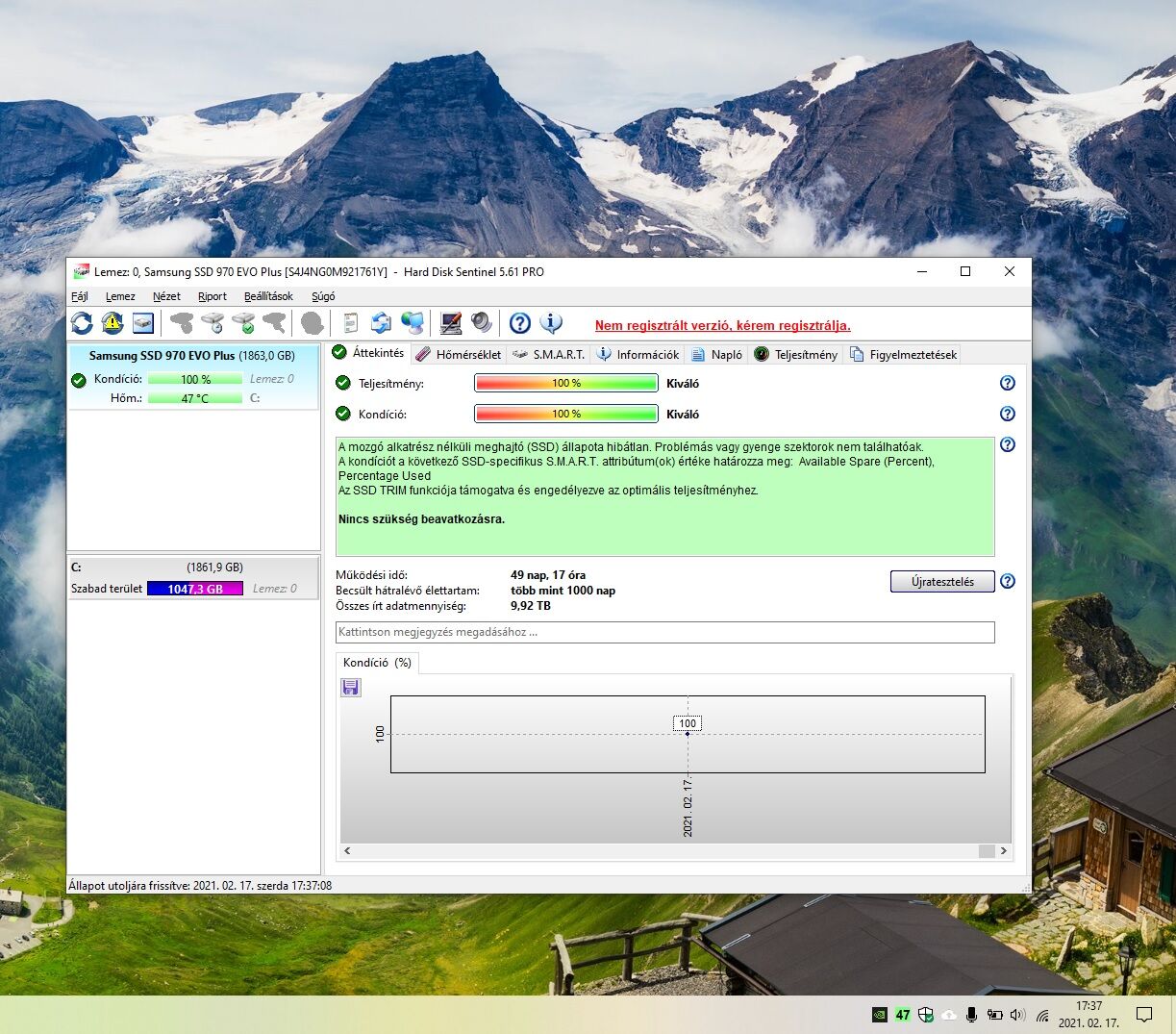Open the Súgó menu
Image resolution: width=1176 pixels, height=1034 pixels.
coord(323,296)
